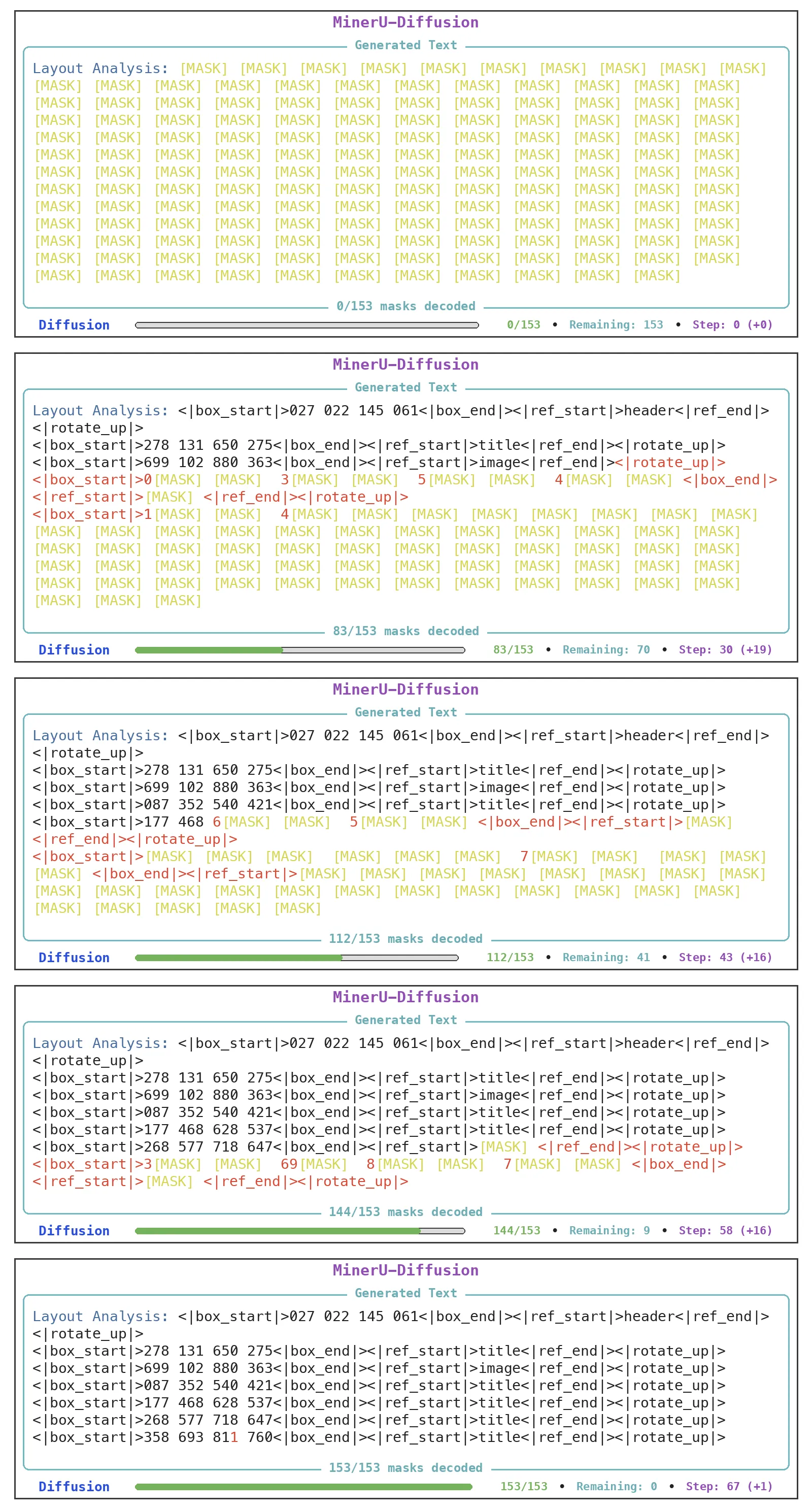The image size is (812, 1509).
Task: Select "Layout Analysis:" in the Step 67 panel
Action: (100, 1316)
